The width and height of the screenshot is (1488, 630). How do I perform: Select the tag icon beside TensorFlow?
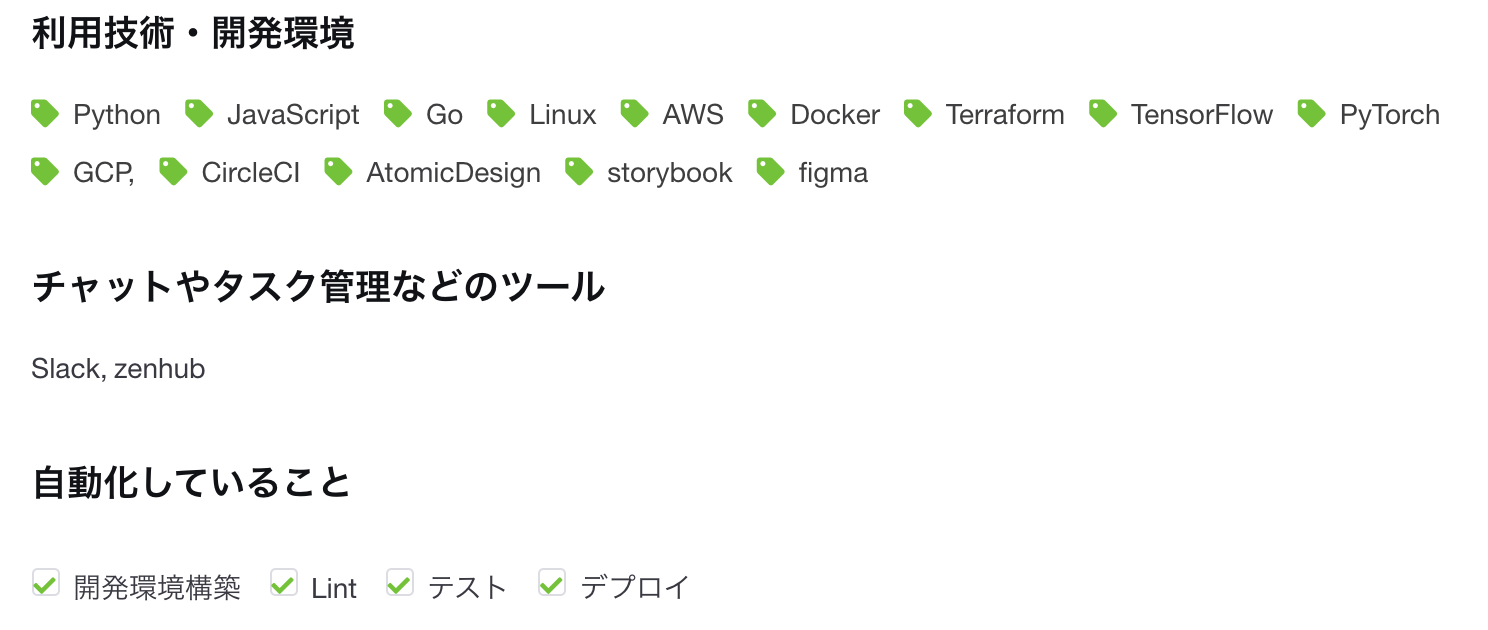pyautogui.click(x=1102, y=114)
